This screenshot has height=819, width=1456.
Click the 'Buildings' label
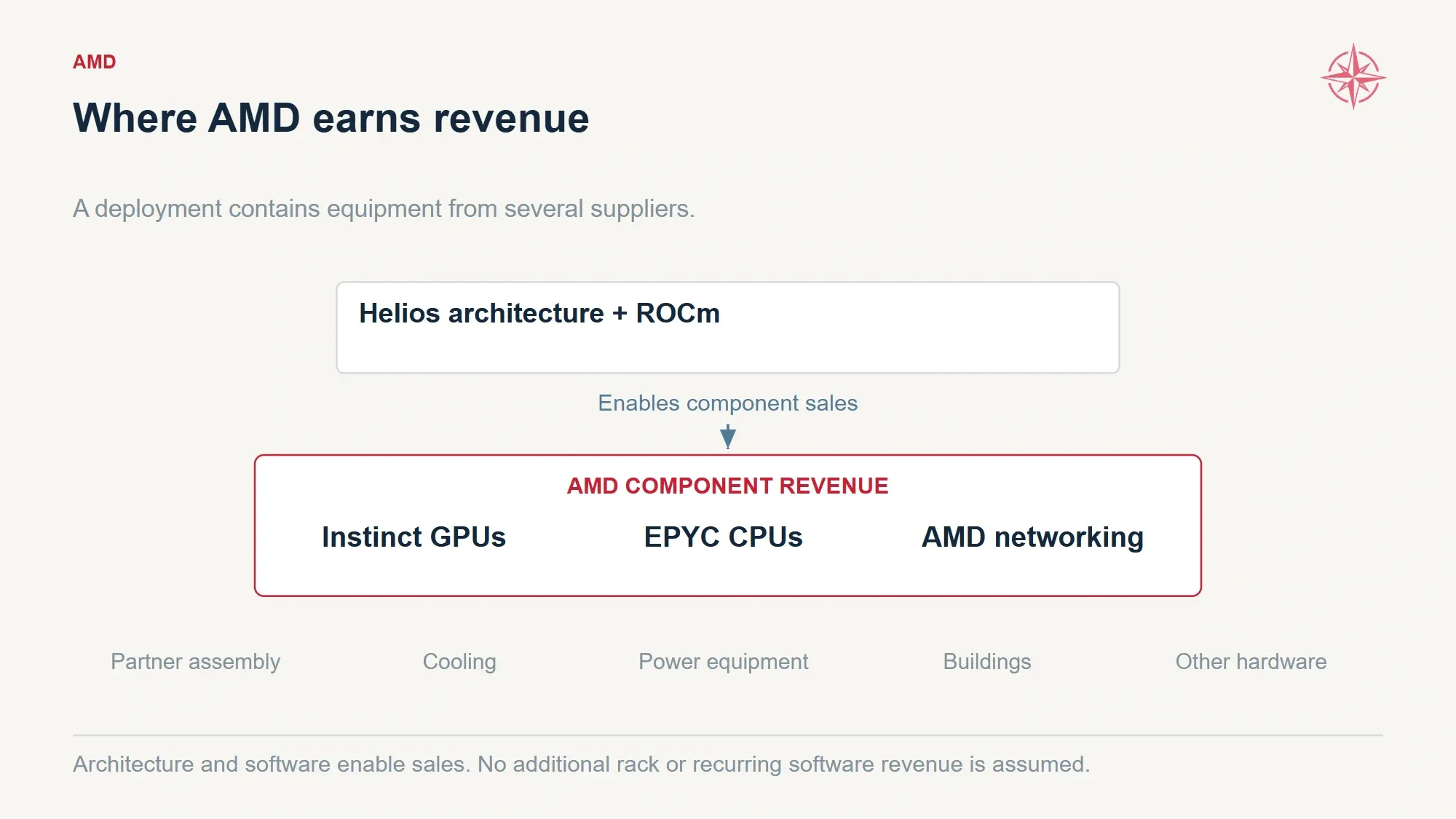pyautogui.click(x=987, y=662)
